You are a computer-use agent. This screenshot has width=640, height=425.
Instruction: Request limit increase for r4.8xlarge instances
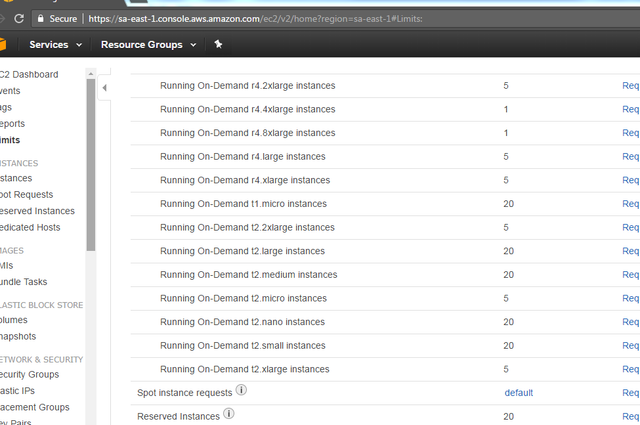631,133
